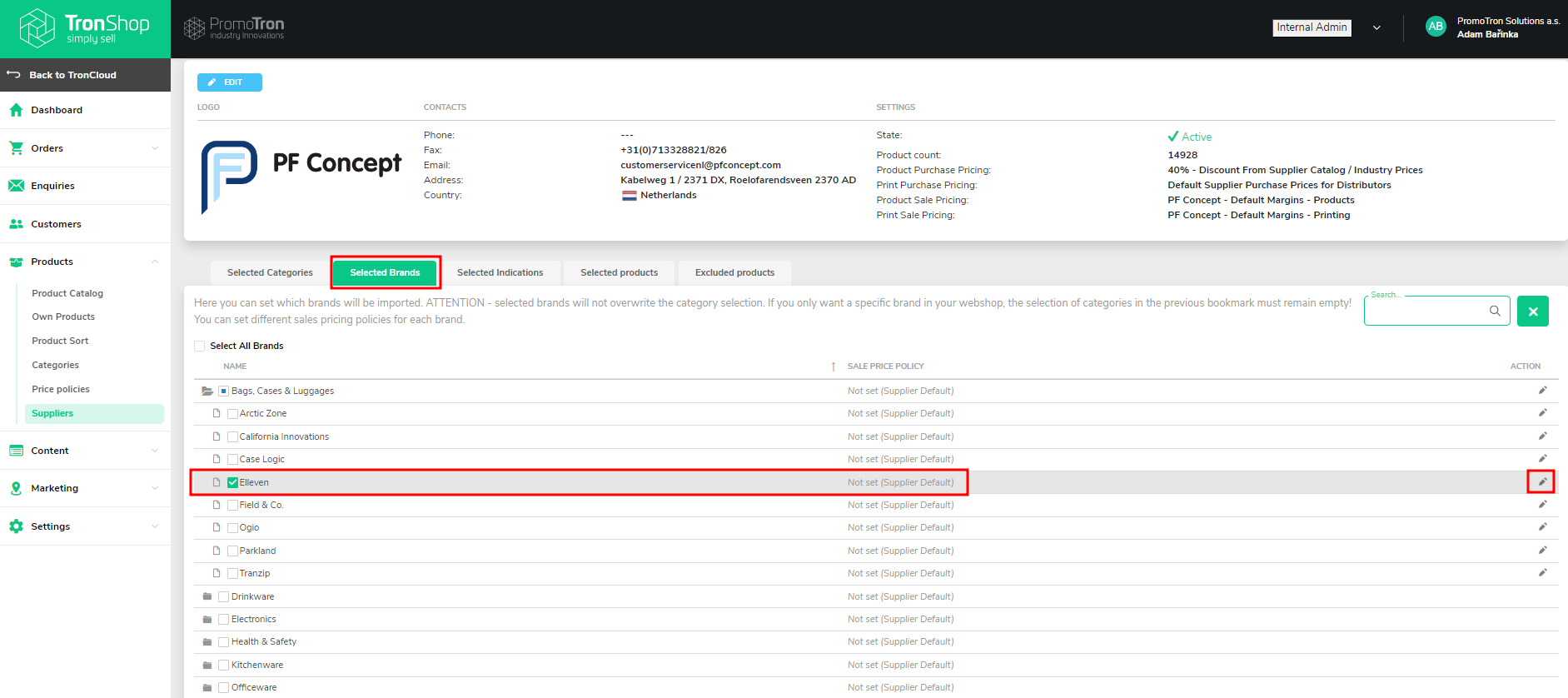1568x698 pixels.
Task: Toggle Bags, Cases & Luggages checkbox
Action: (223, 391)
